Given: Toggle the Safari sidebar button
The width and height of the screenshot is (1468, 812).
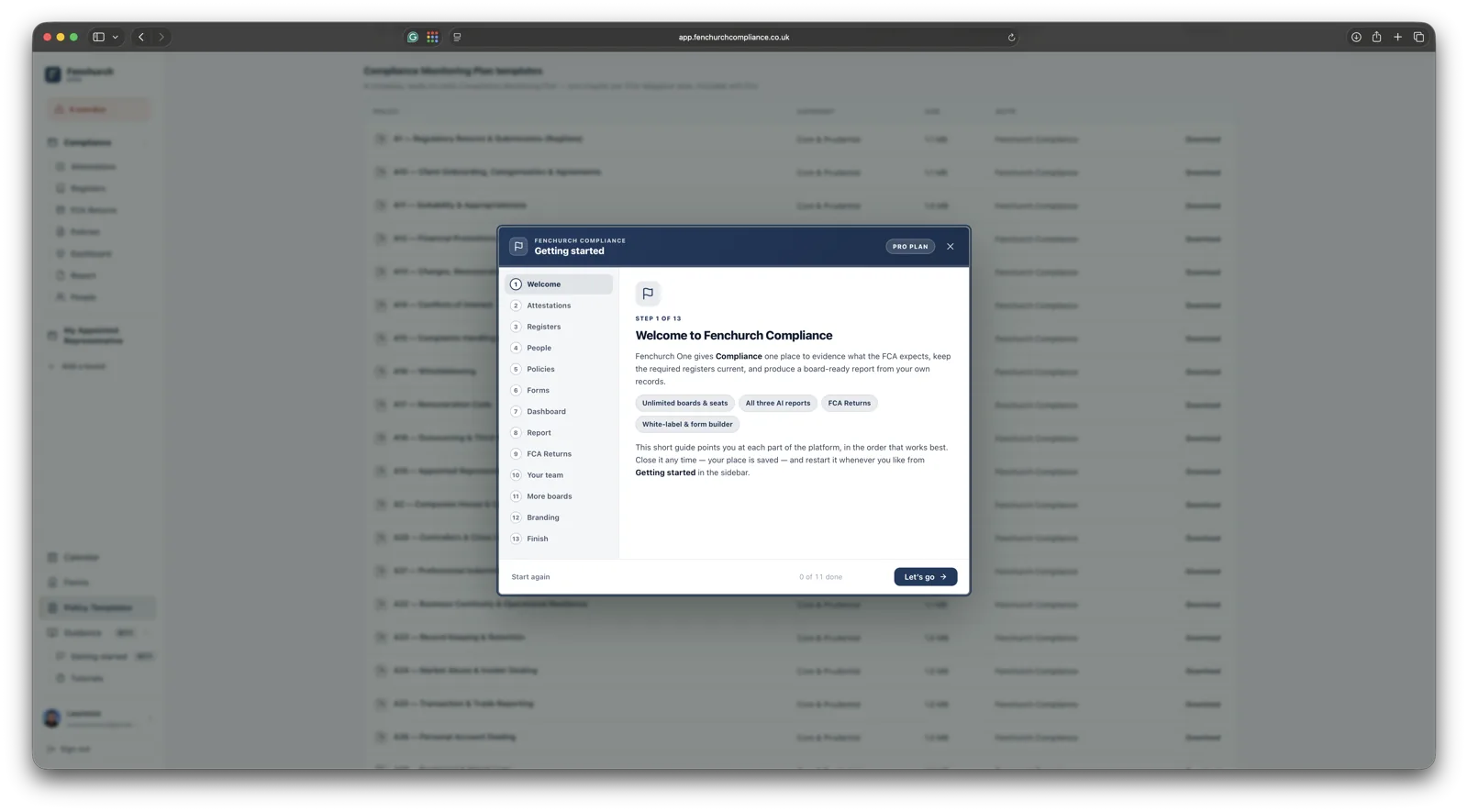Looking at the screenshot, I should click(x=98, y=38).
